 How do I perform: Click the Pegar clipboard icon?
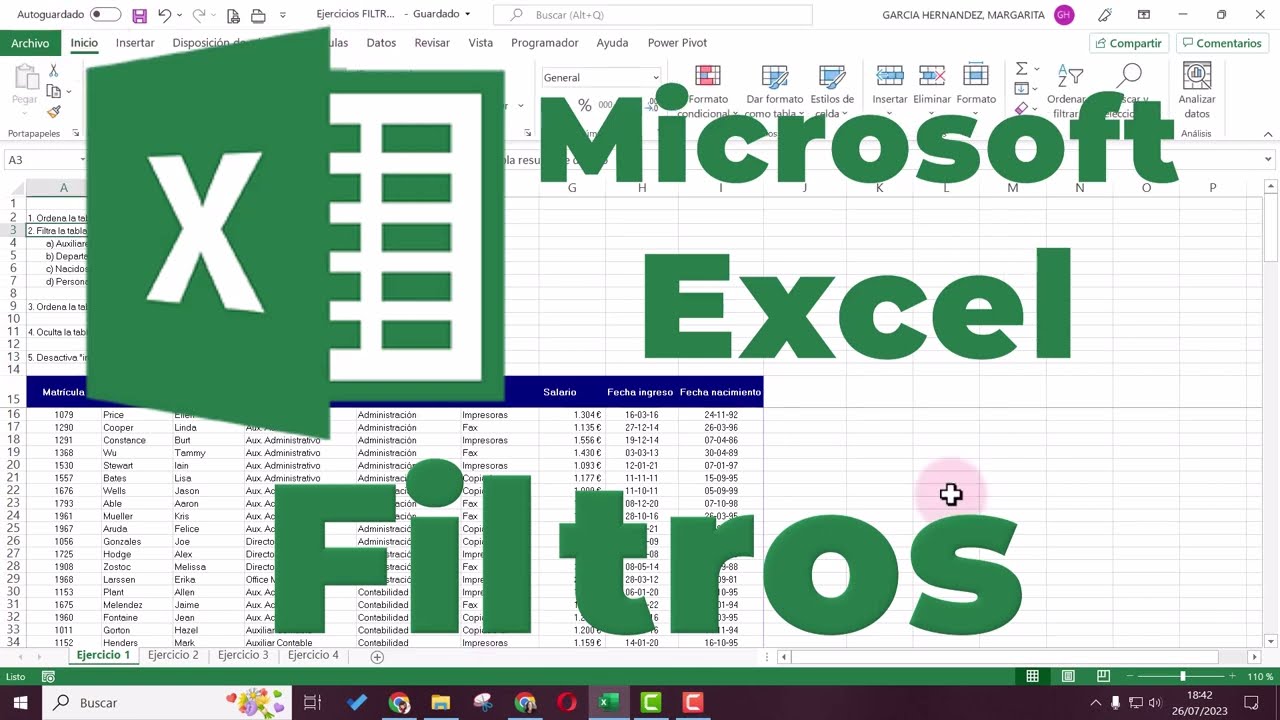[x=25, y=78]
